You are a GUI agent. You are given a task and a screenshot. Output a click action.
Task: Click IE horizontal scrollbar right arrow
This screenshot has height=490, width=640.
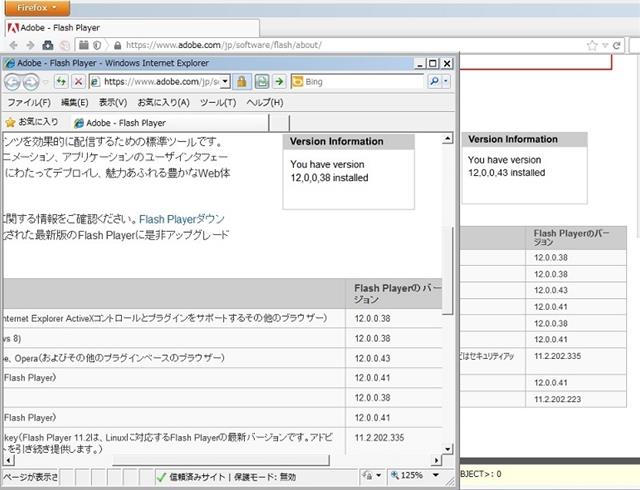click(436, 460)
